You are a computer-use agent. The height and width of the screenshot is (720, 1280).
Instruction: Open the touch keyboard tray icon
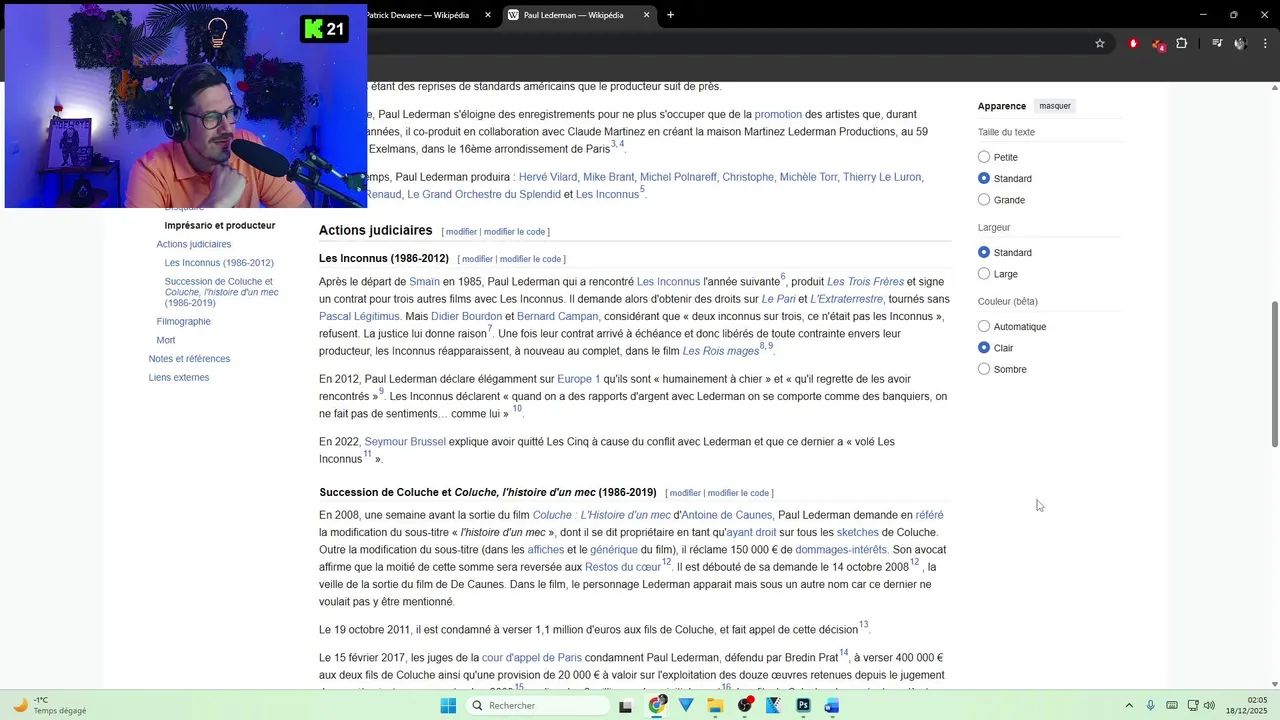[1172, 705]
